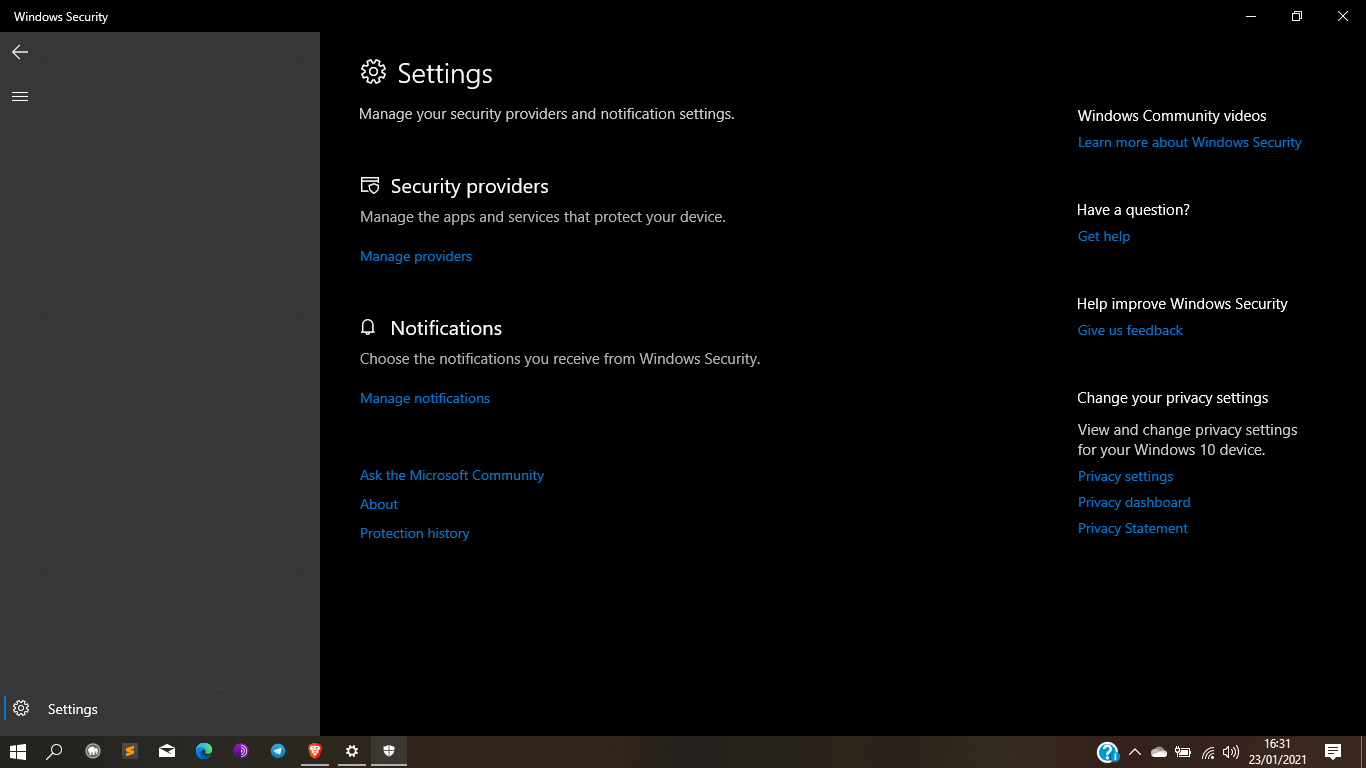1366x768 pixels.
Task: Open Wi-Fi network tray icon
Action: click(1208, 752)
